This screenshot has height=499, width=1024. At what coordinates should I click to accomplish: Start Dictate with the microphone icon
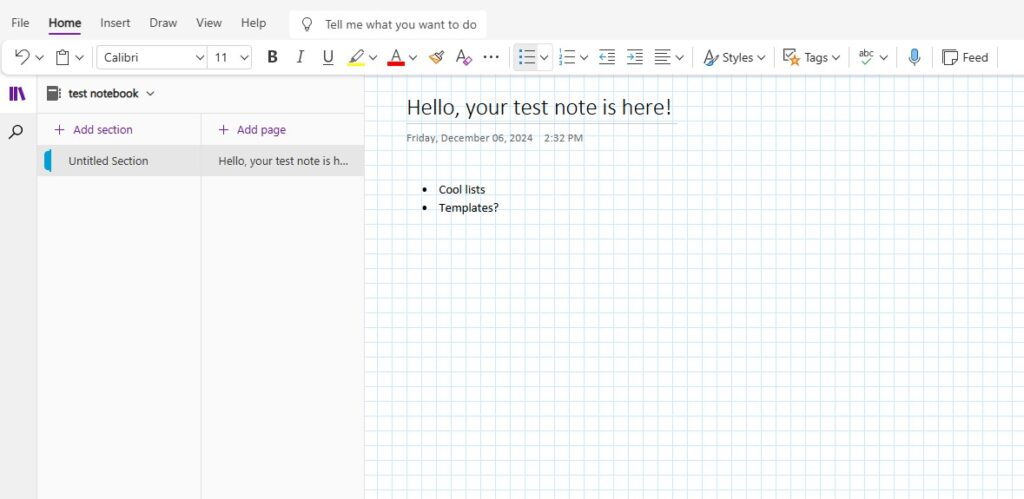914,57
